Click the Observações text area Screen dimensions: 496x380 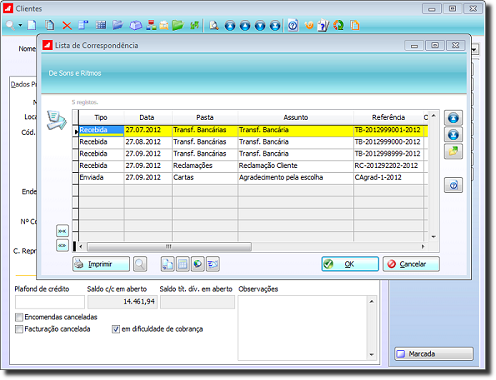[303, 328]
